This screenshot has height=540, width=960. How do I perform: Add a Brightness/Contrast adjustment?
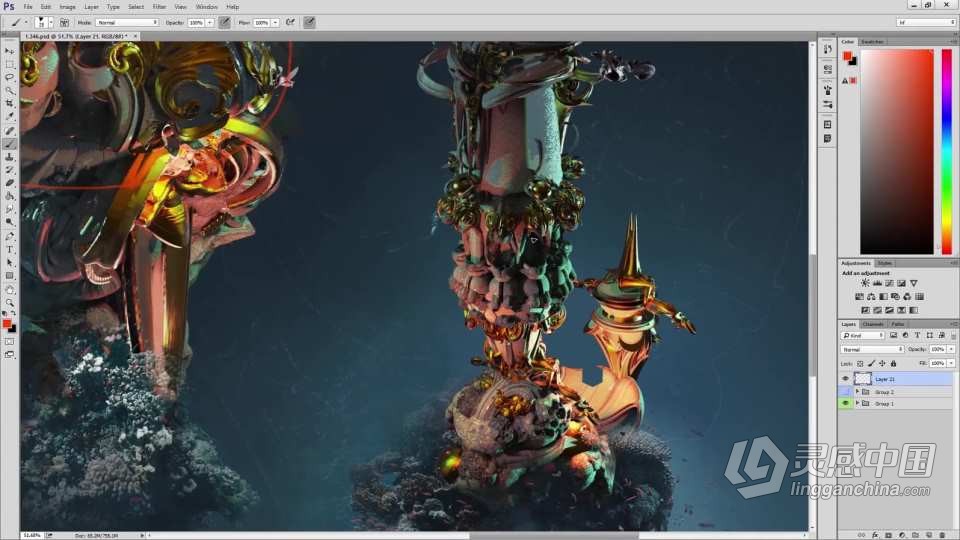[x=865, y=283]
